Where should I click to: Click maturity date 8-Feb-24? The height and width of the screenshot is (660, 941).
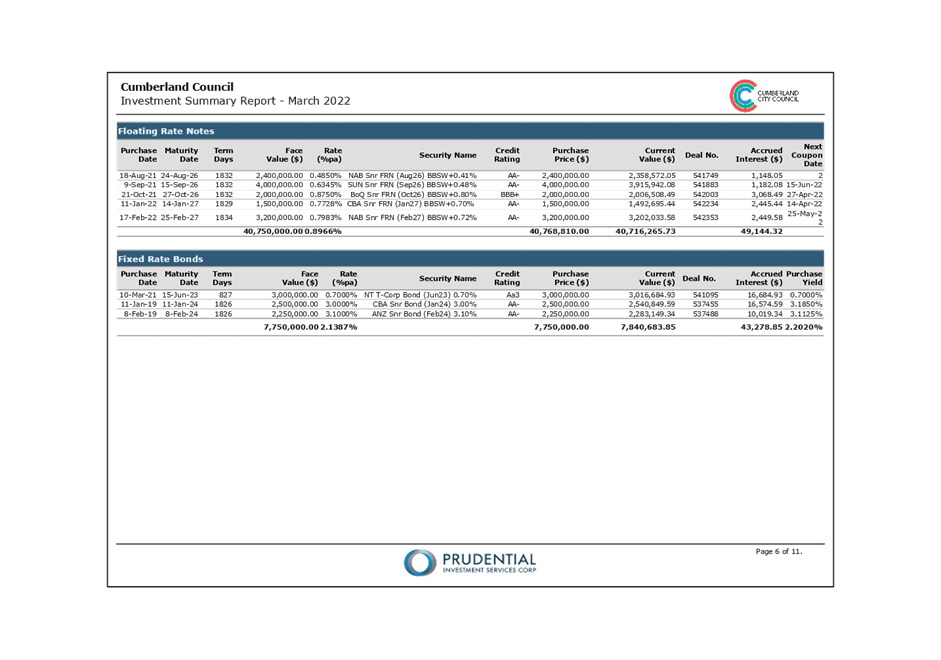(181, 314)
